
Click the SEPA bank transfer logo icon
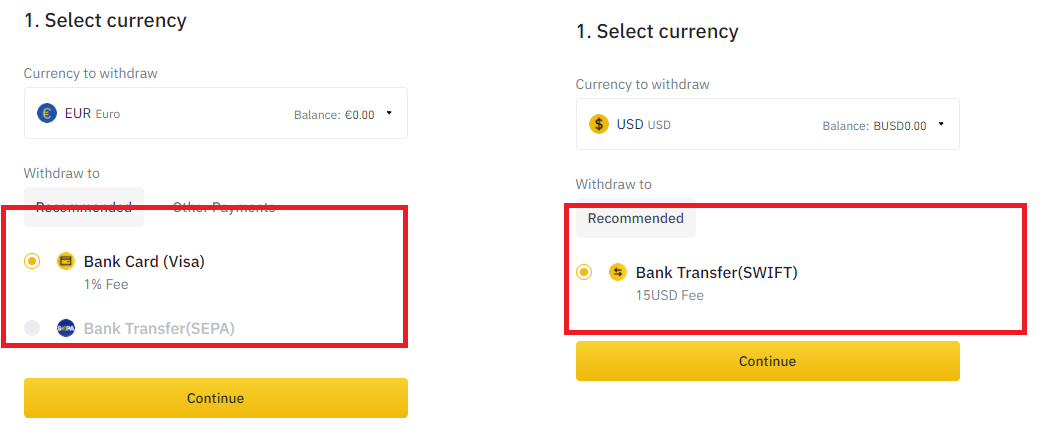(x=66, y=328)
